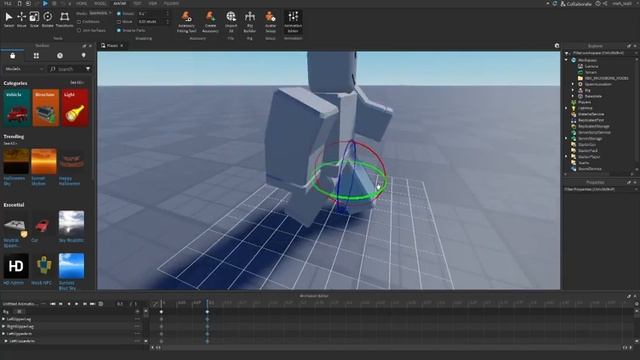
Task: Open the Toolbox marketplace bag tab
Action: 13,56
